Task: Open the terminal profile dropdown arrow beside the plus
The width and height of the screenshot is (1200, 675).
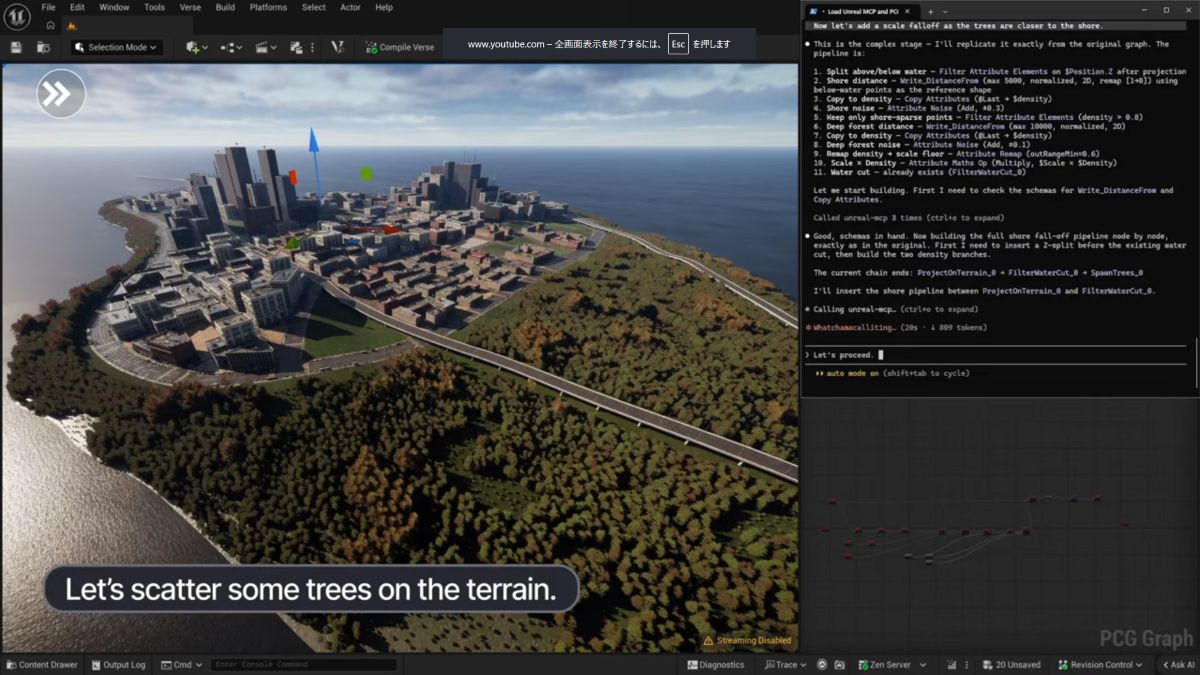Action: pyautogui.click(x=945, y=11)
